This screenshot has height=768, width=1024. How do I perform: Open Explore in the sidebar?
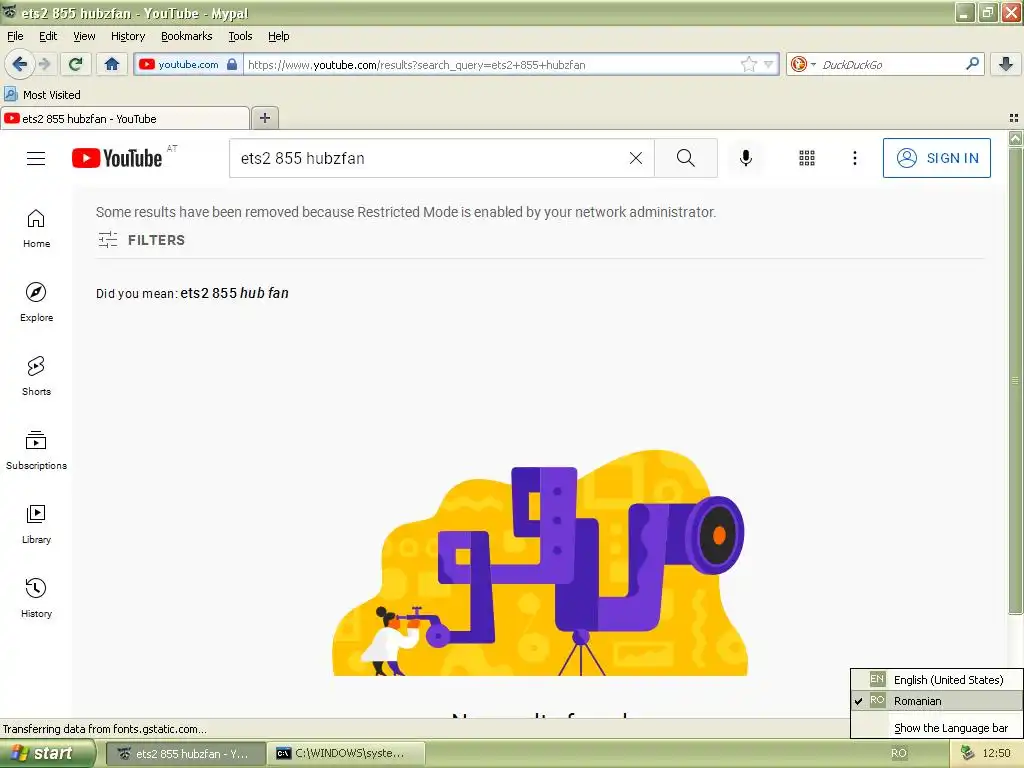click(x=37, y=302)
